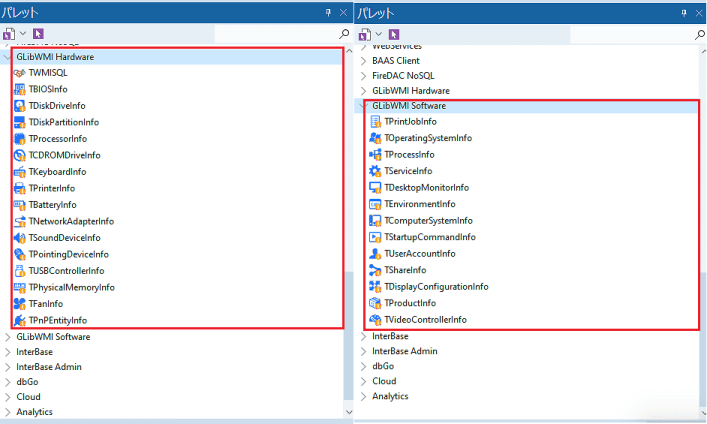Click left palette scrollbar down arrow
Screen dimensions: 707x424
[349, 412]
